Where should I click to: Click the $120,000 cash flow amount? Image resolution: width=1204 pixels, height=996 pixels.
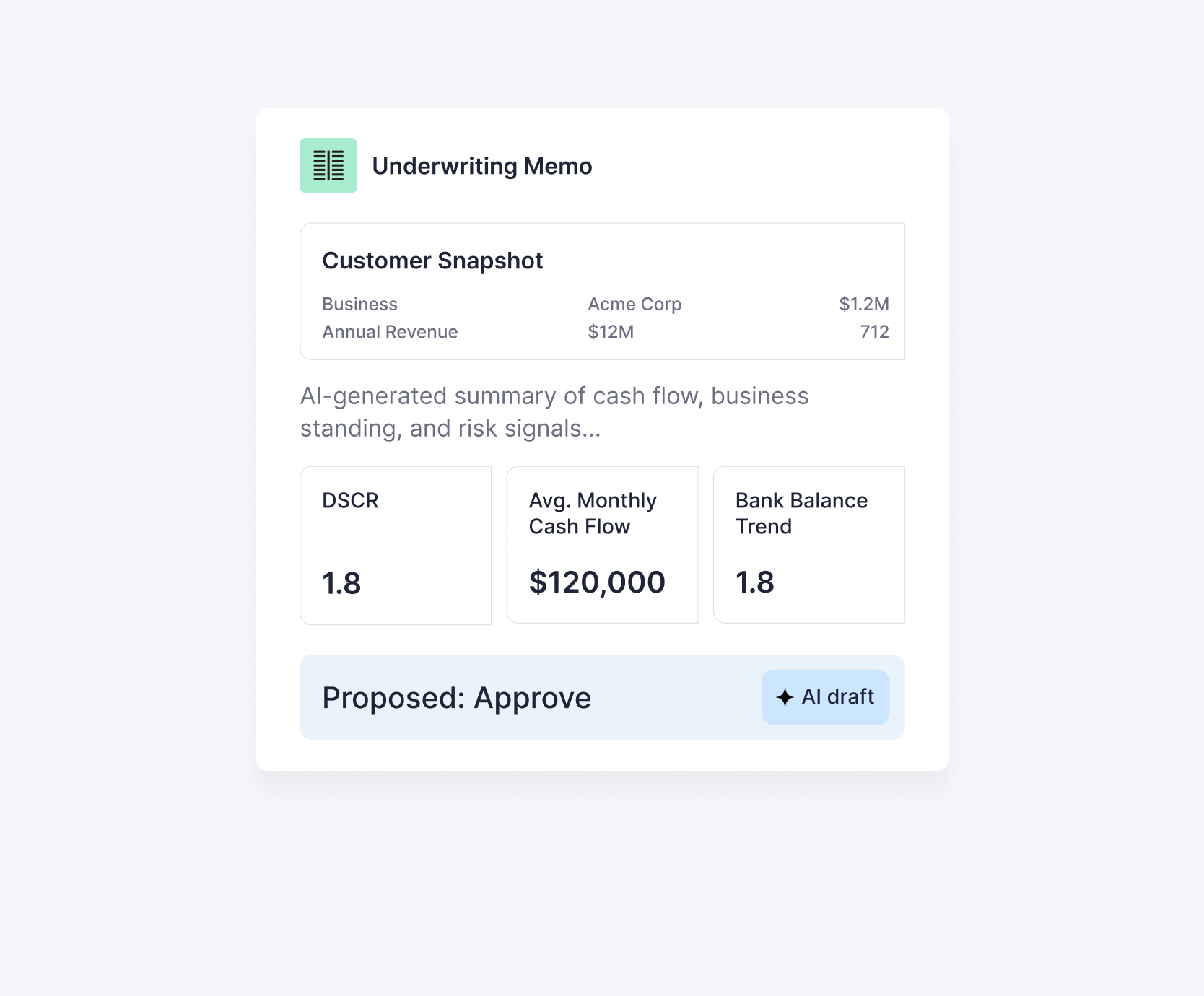coord(597,582)
